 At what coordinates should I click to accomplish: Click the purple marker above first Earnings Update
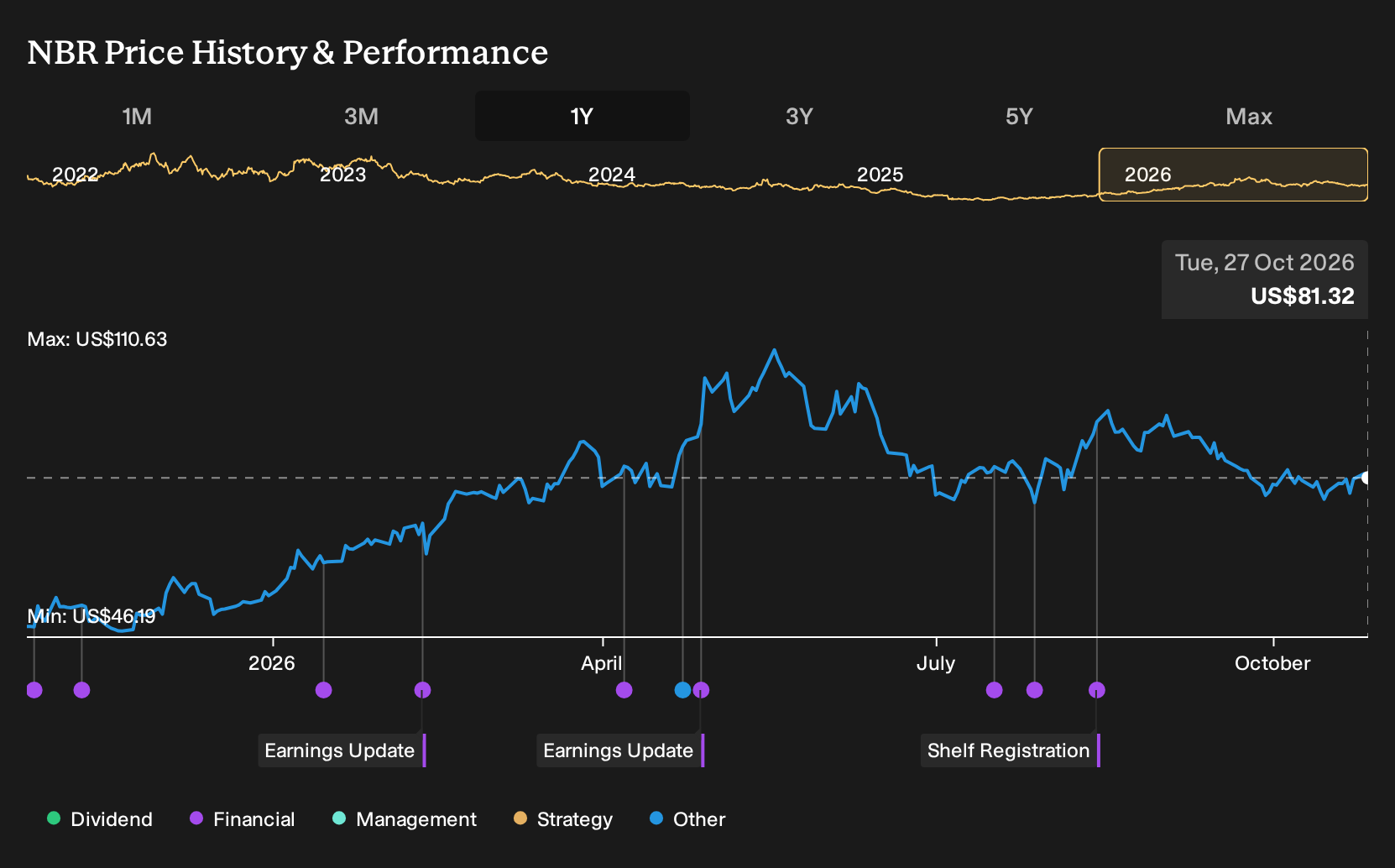click(x=422, y=690)
